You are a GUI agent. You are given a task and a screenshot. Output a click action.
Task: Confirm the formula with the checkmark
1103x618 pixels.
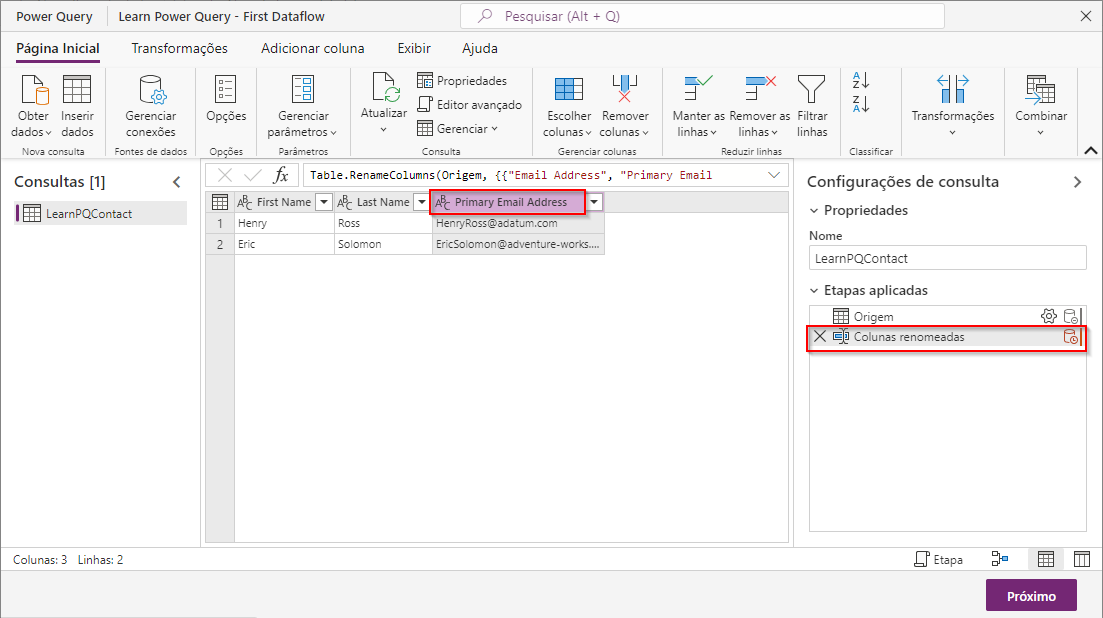[253, 175]
